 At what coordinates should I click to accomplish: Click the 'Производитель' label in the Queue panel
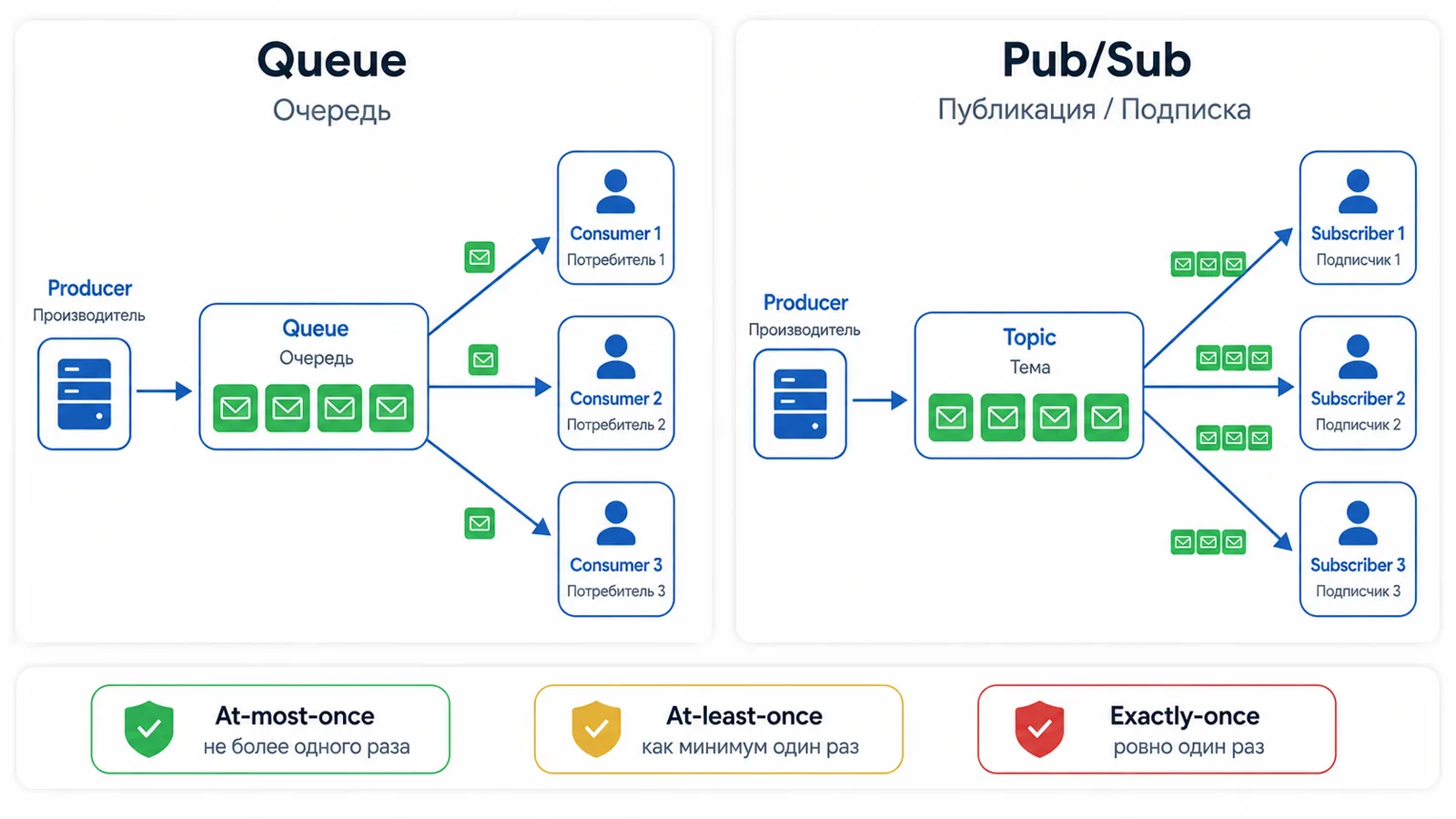click(89, 316)
